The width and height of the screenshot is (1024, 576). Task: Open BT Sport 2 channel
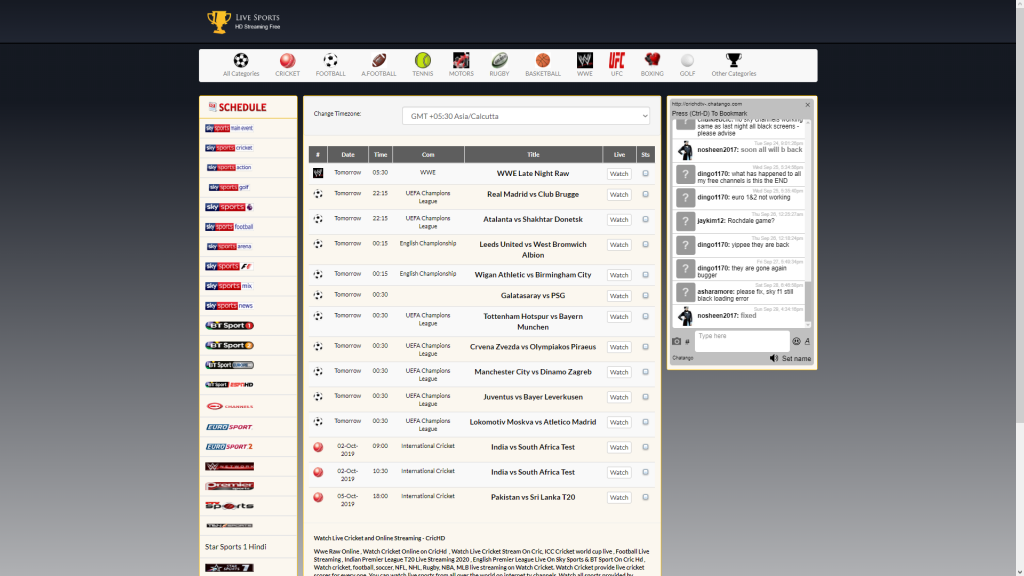click(x=229, y=345)
